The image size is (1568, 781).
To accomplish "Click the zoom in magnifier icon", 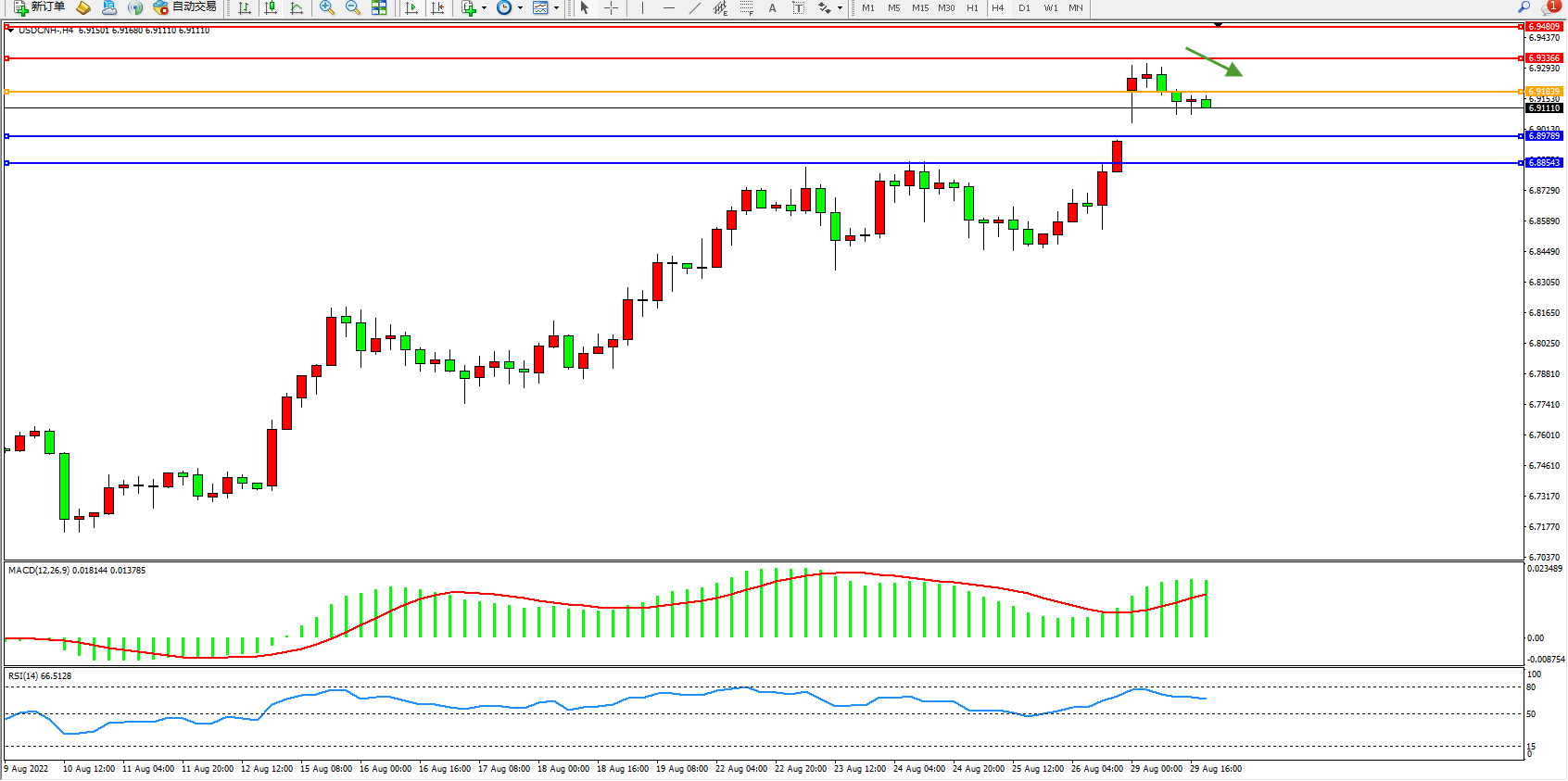I will [326, 7].
